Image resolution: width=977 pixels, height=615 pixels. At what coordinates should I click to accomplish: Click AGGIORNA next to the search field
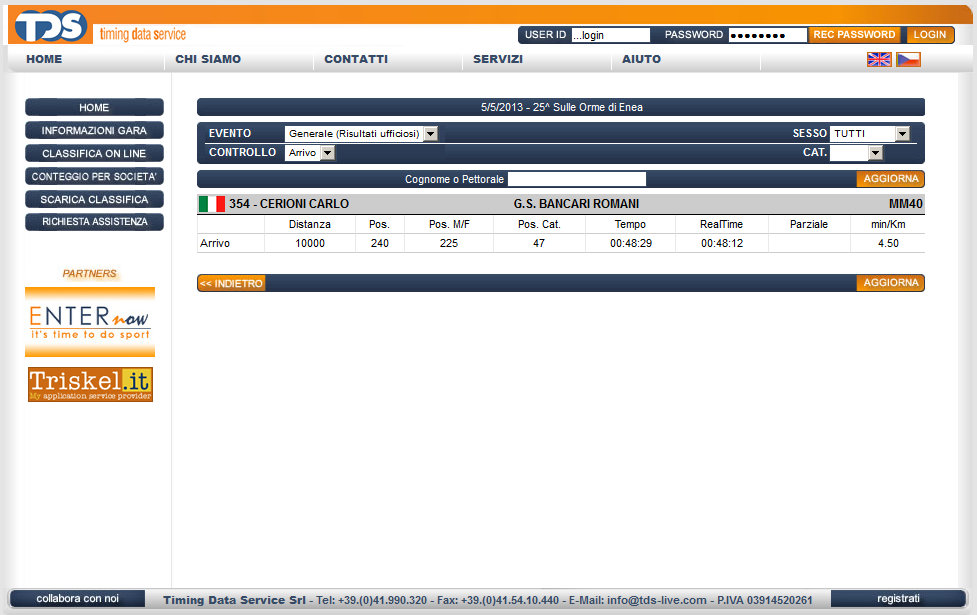[890, 179]
